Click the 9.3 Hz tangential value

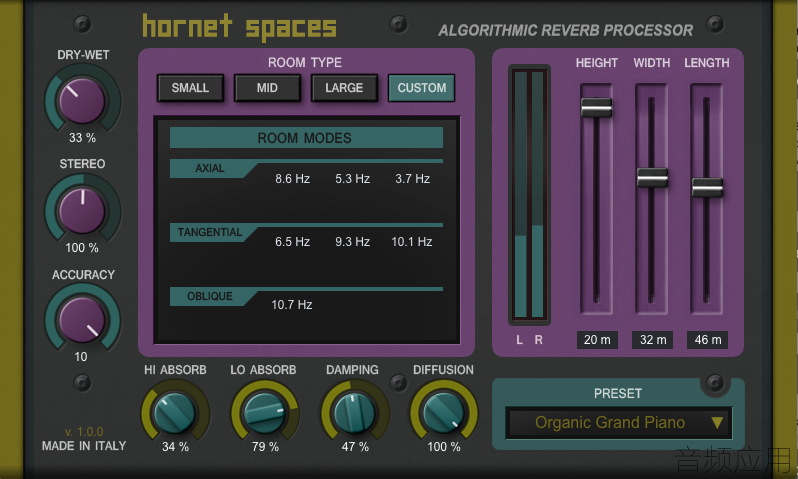coord(353,242)
